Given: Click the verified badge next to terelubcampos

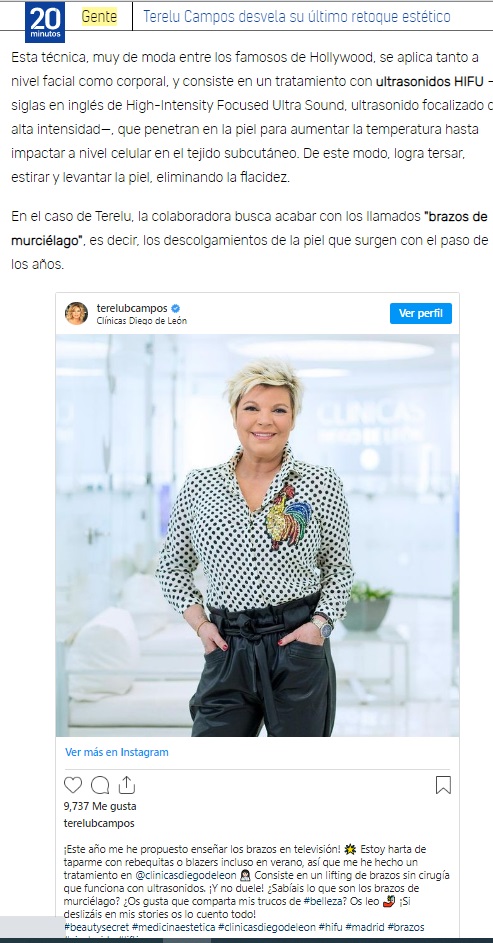Looking at the screenshot, I should click(174, 309).
